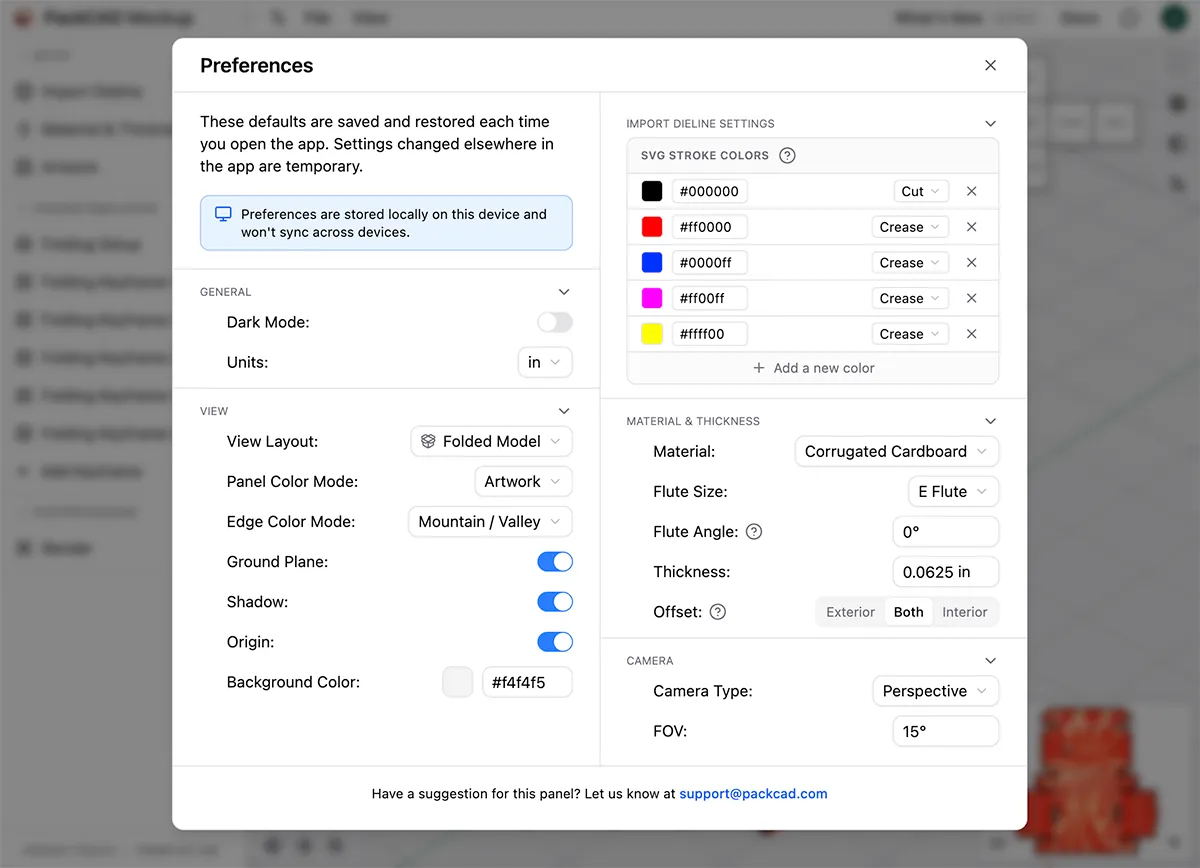Open the Flute Angle help icon
This screenshot has height=868, width=1200.
[x=754, y=532]
